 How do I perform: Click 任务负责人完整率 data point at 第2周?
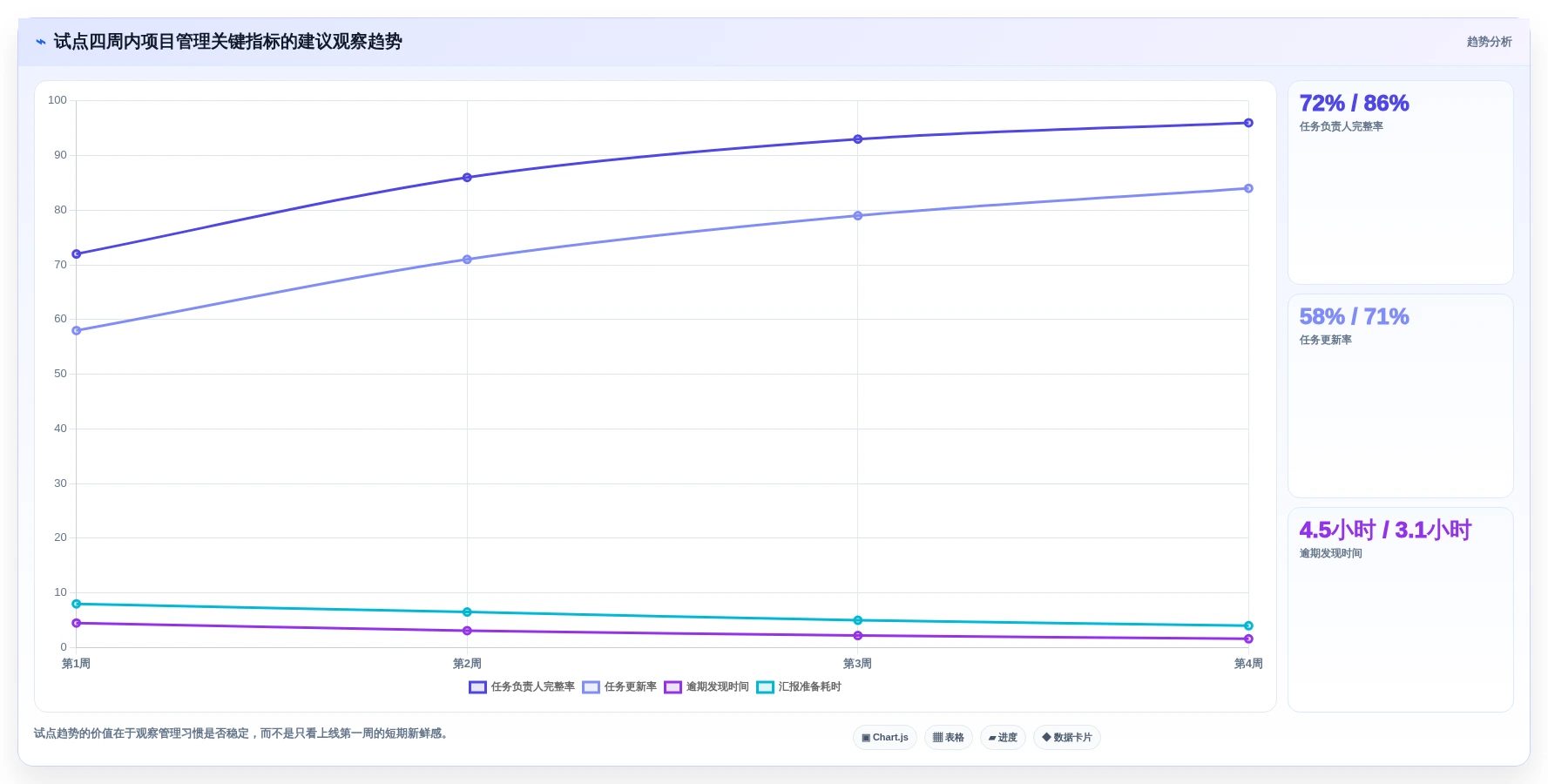(x=467, y=177)
